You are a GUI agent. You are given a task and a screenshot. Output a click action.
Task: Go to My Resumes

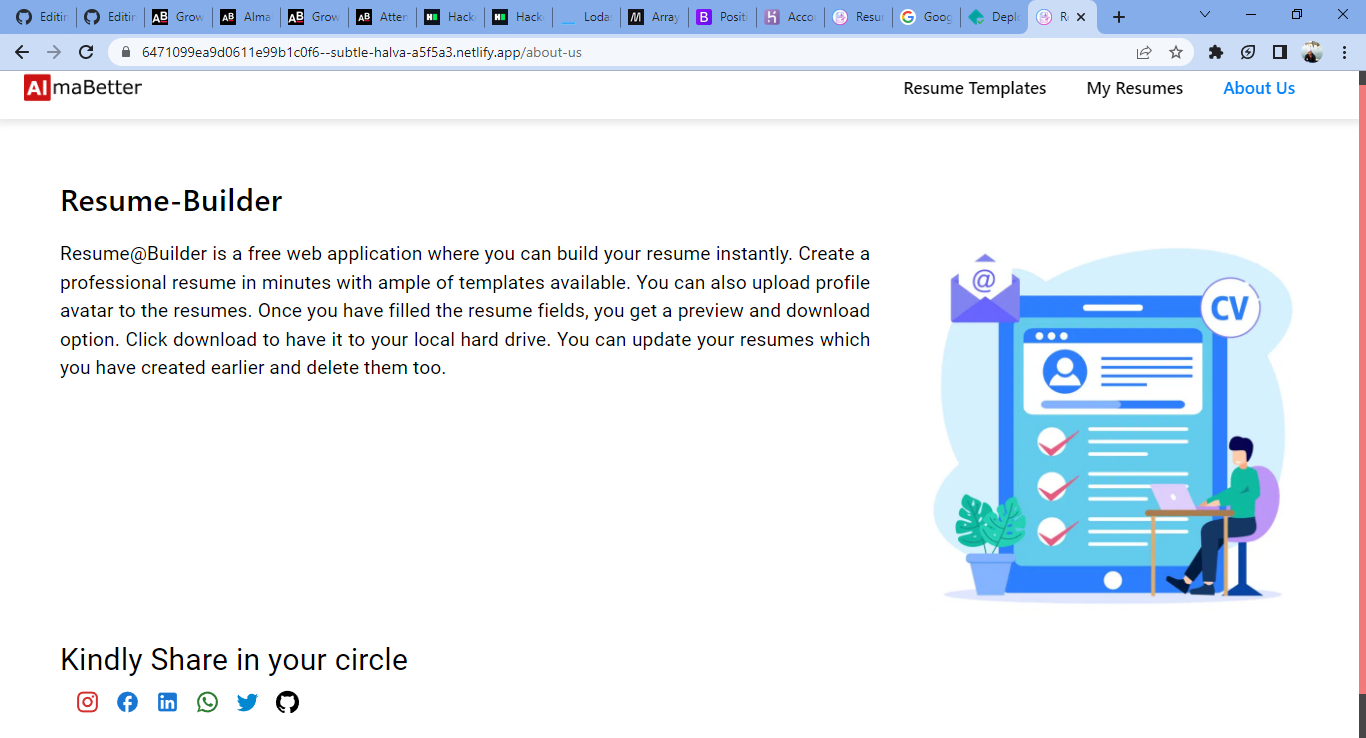(x=1134, y=88)
